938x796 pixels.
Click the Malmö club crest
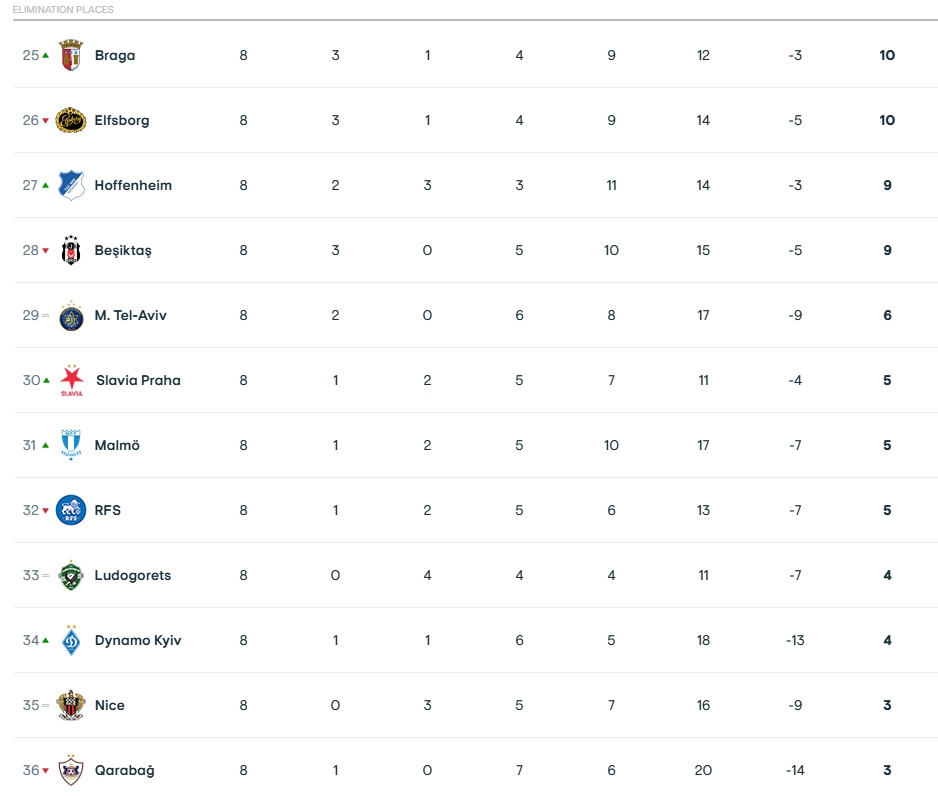(71, 445)
